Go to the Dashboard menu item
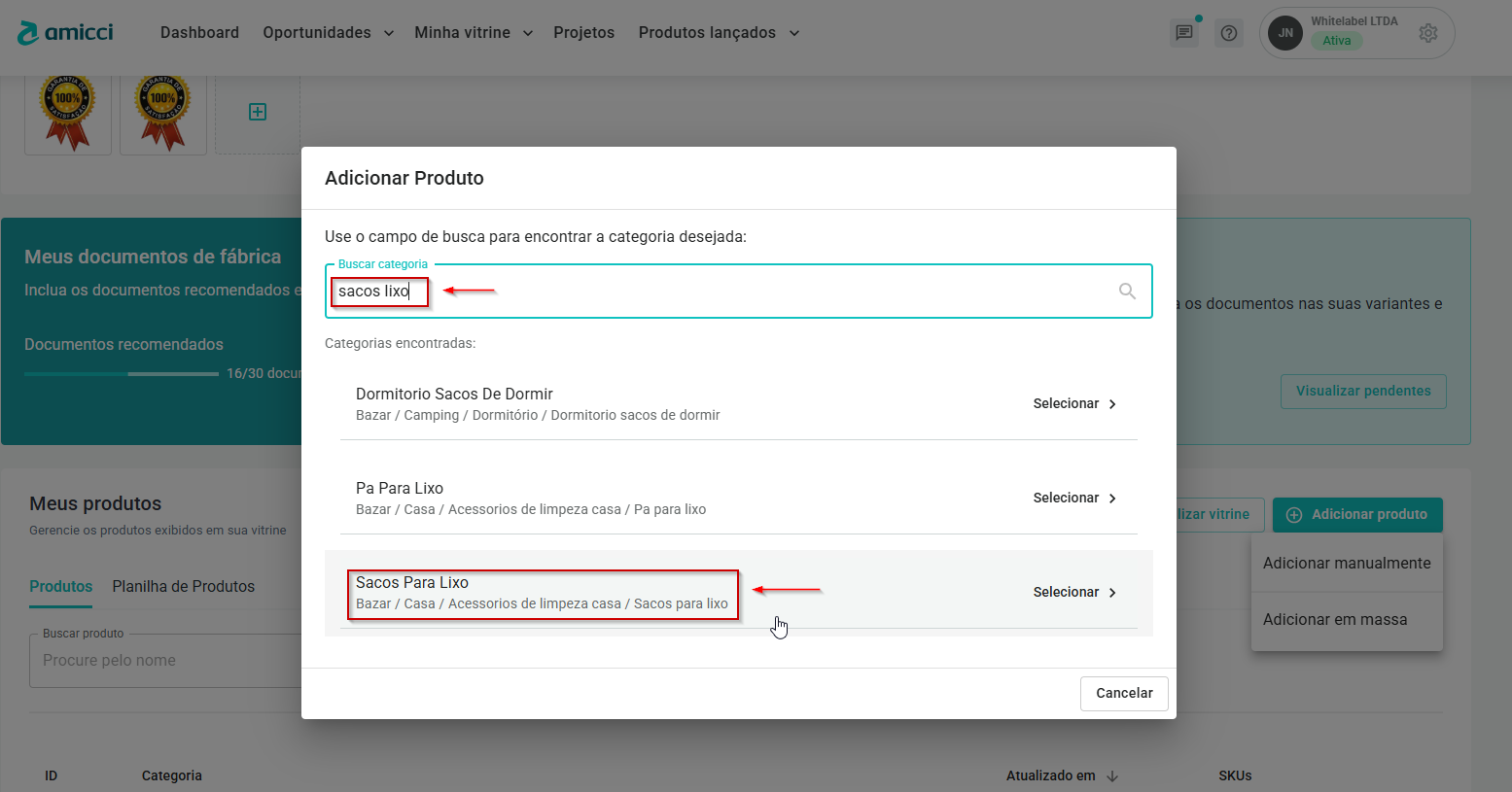Image resolution: width=1512 pixels, height=792 pixels. [x=199, y=33]
